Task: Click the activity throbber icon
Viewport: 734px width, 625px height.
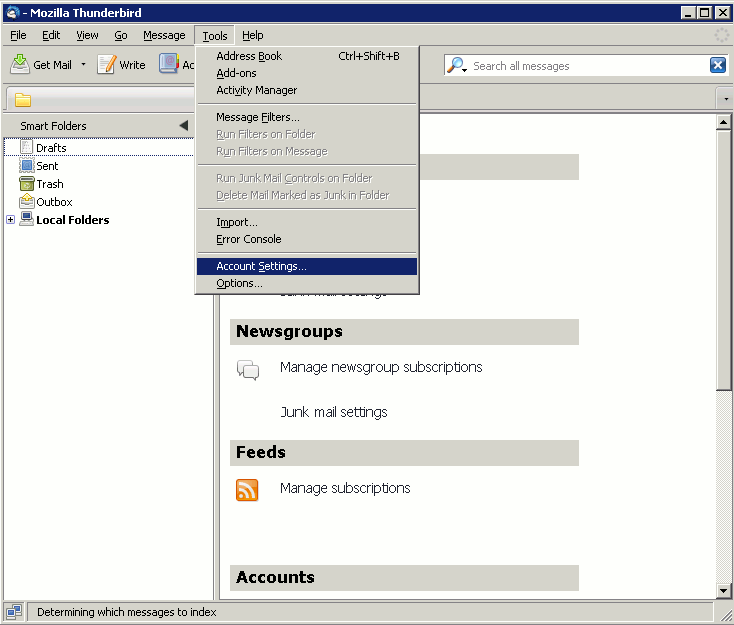Action: [x=721, y=35]
